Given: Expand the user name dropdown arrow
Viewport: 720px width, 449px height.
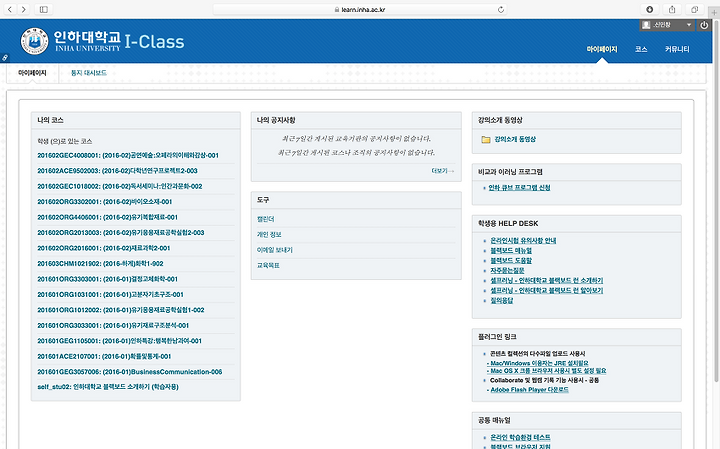Looking at the screenshot, I should coord(689,25).
